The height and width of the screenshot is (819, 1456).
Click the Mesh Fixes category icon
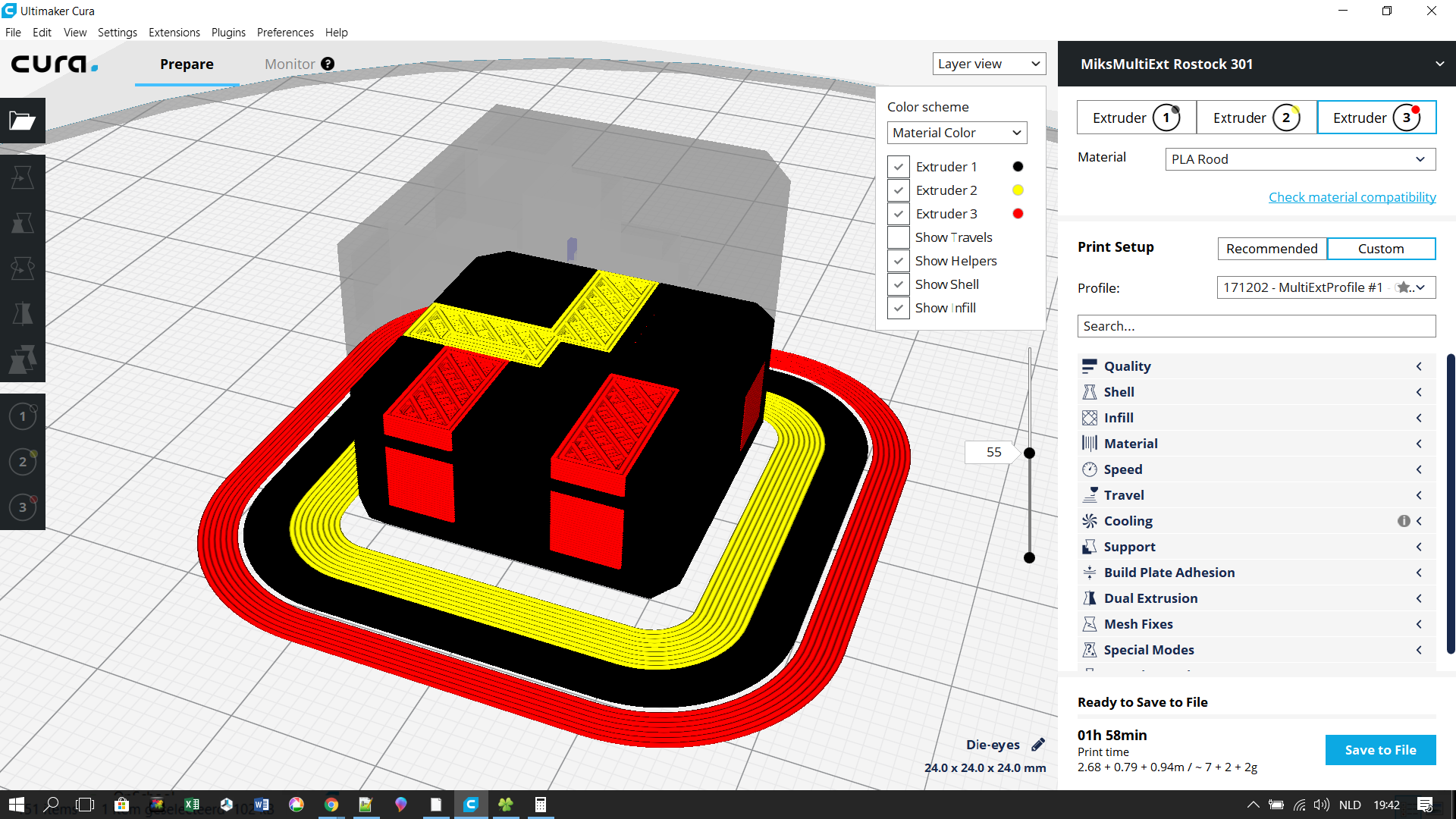coord(1090,624)
